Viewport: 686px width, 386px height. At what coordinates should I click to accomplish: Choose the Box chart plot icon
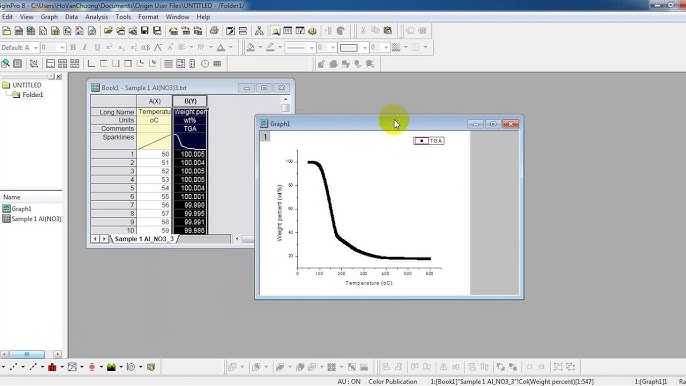[x=91, y=367]
